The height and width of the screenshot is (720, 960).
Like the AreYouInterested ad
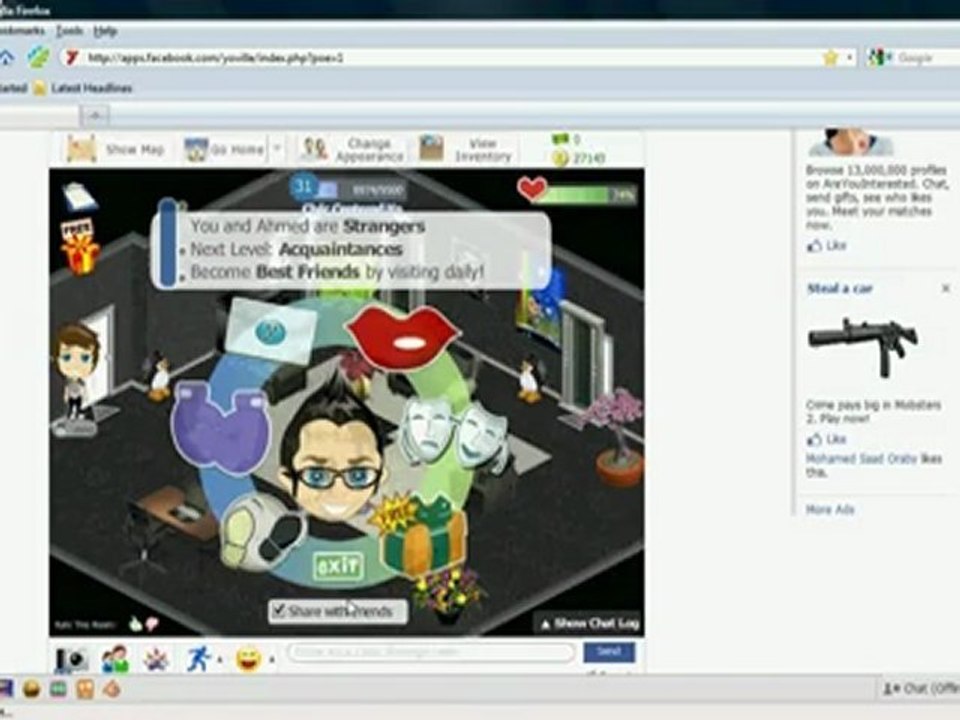827,246
